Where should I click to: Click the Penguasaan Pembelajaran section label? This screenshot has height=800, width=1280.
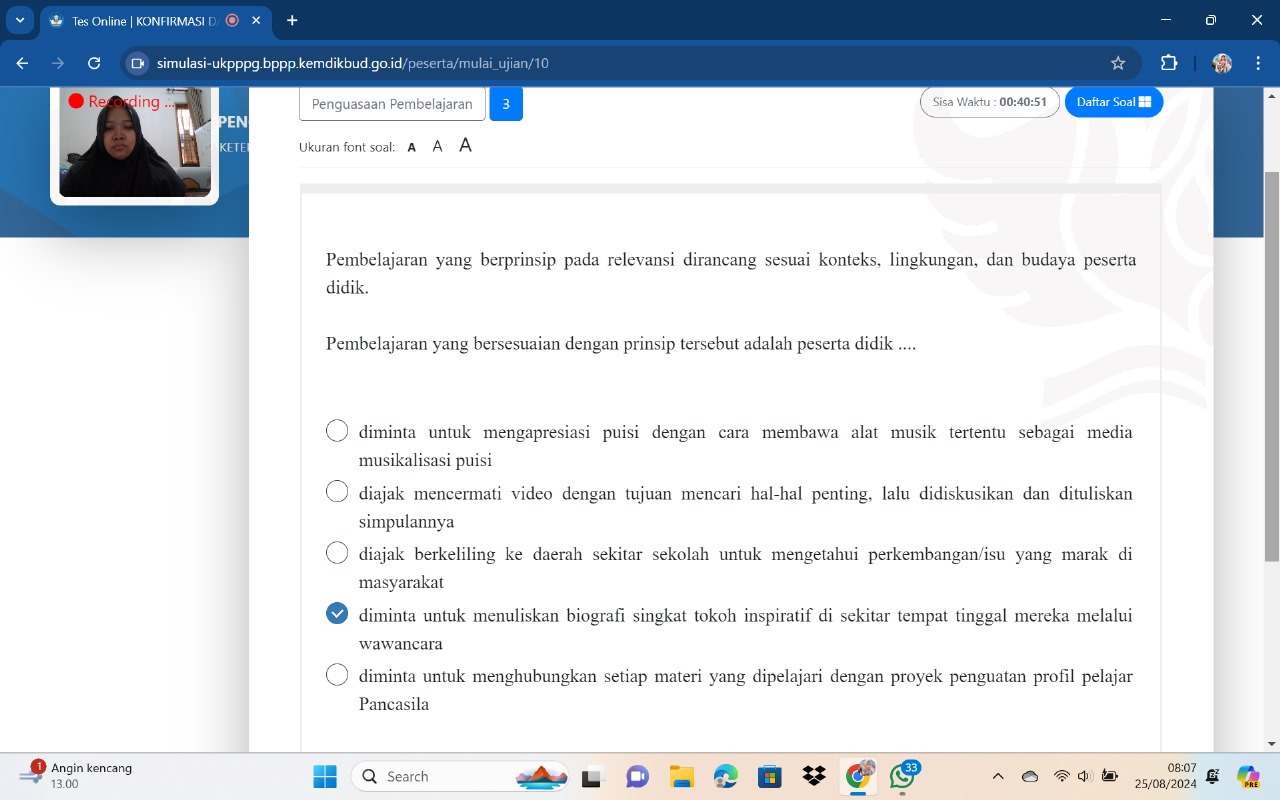coord(392,104)
